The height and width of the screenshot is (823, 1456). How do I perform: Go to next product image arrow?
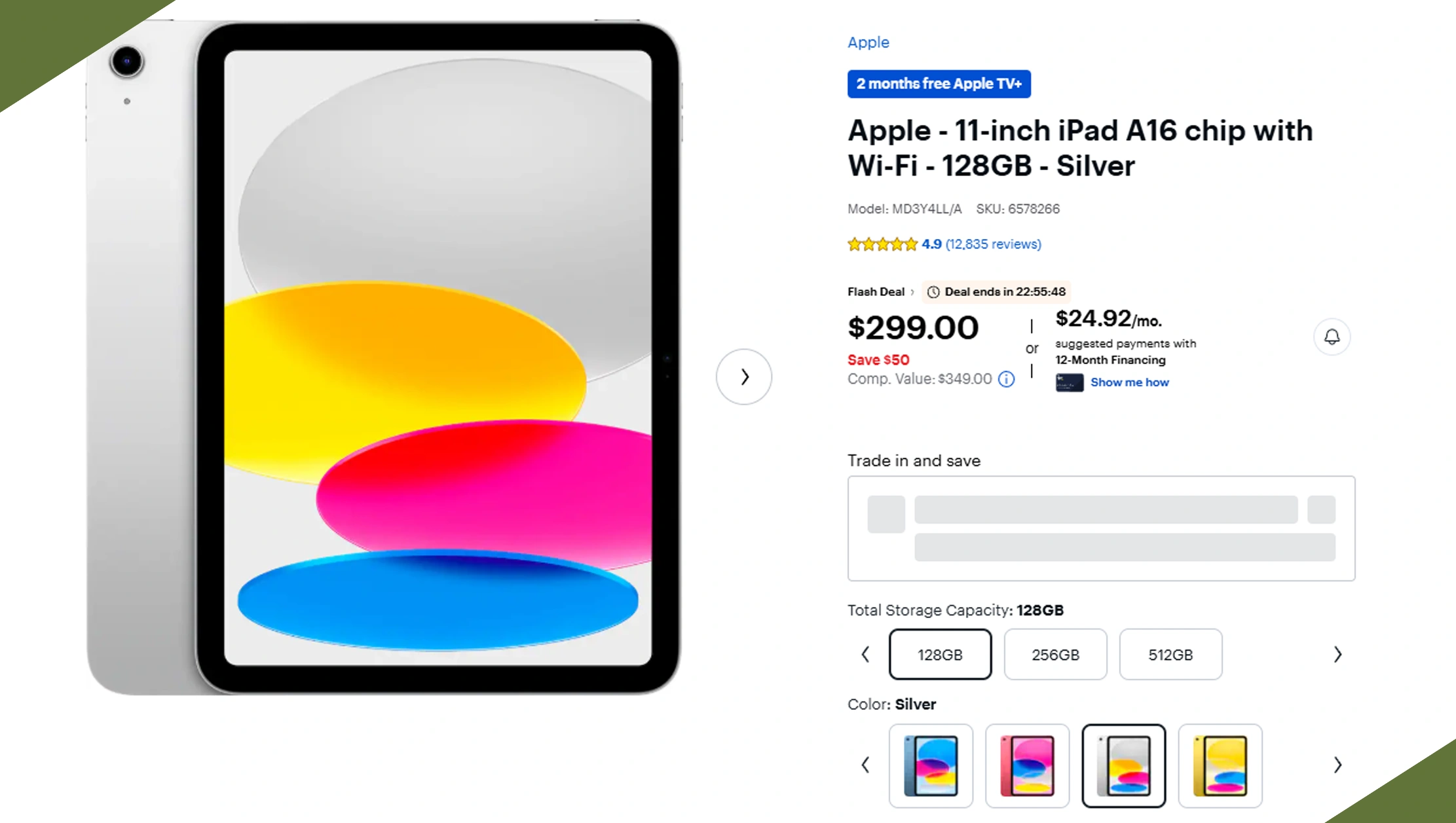pyautogui.click(x=743, y=376)
